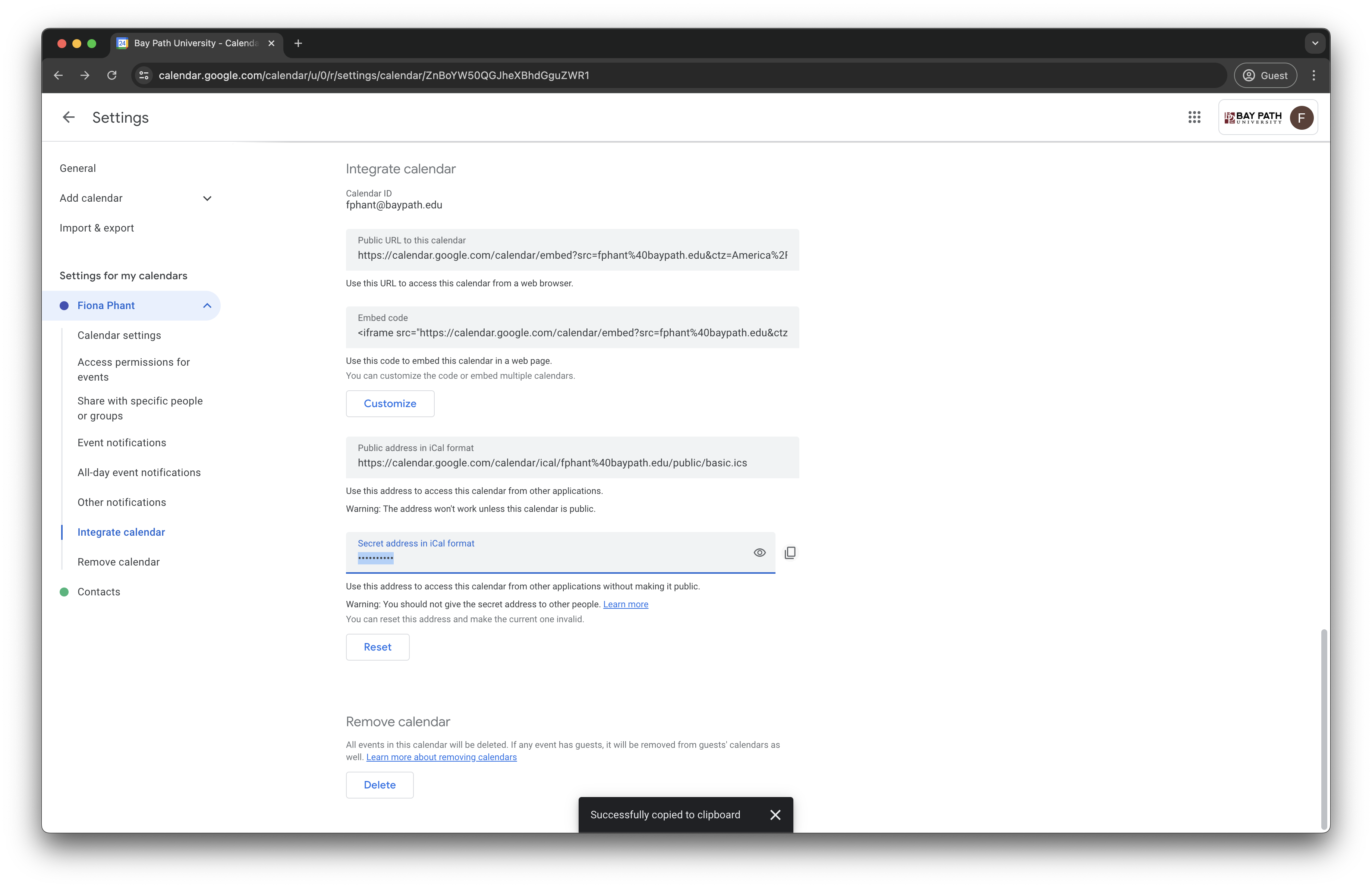The height and width of the screenshot is (888, 1372).
Task: Reveal the secret iCal address
Action: tap(759, 552)
